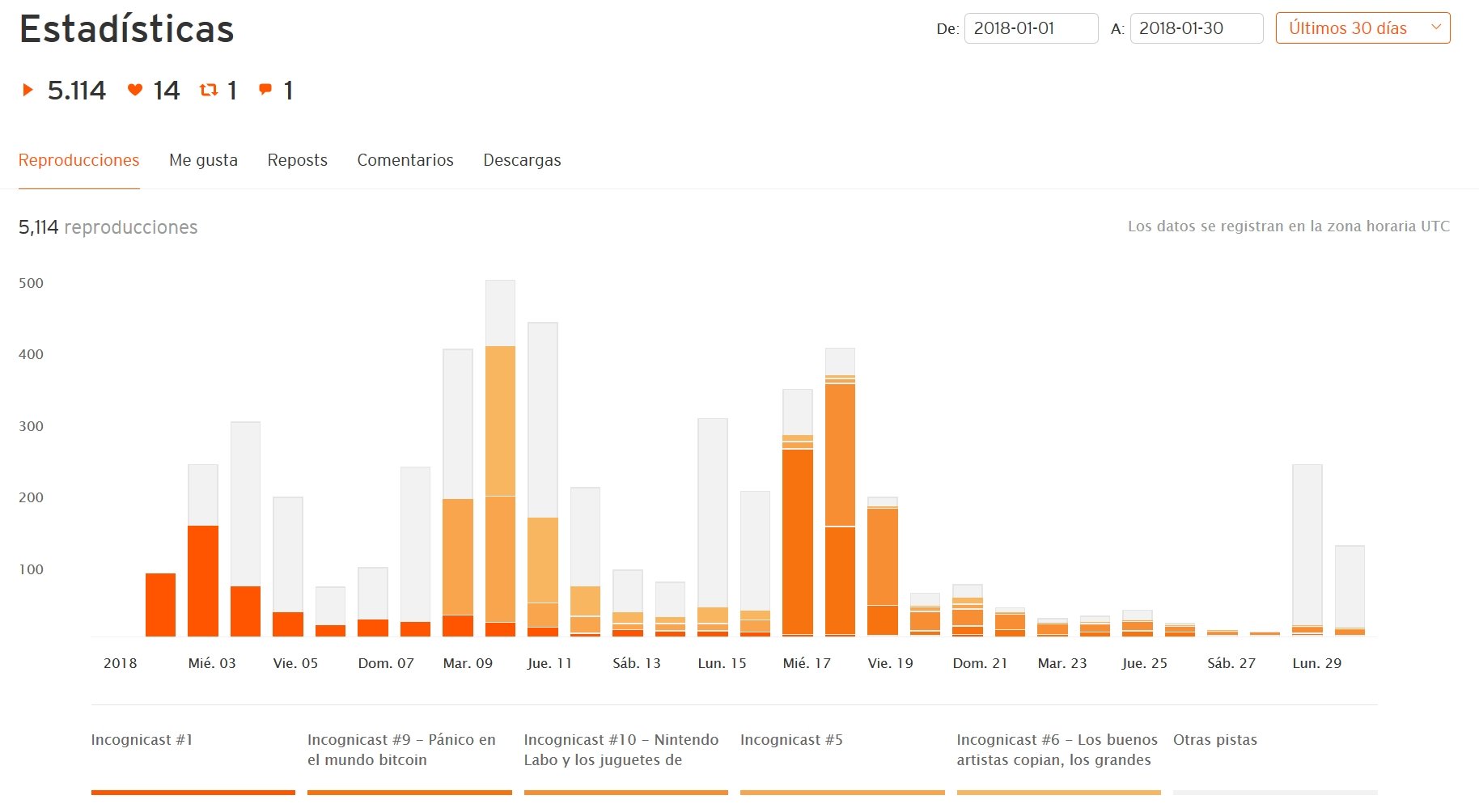The height and width of the screenshot is (812, 1479).
Task: Click the Incognicast #5 legend entry
Action: 791,740
